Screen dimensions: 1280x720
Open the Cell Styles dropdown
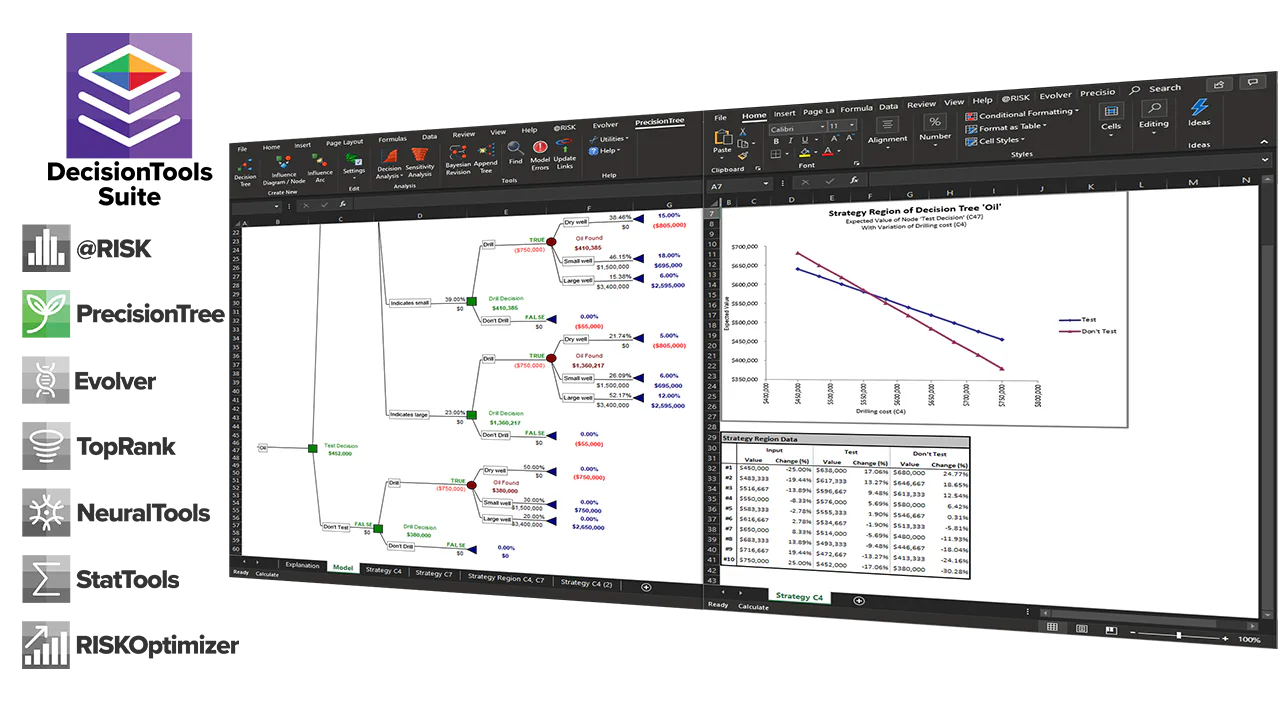pyautogui.click(x=994, y=141)
